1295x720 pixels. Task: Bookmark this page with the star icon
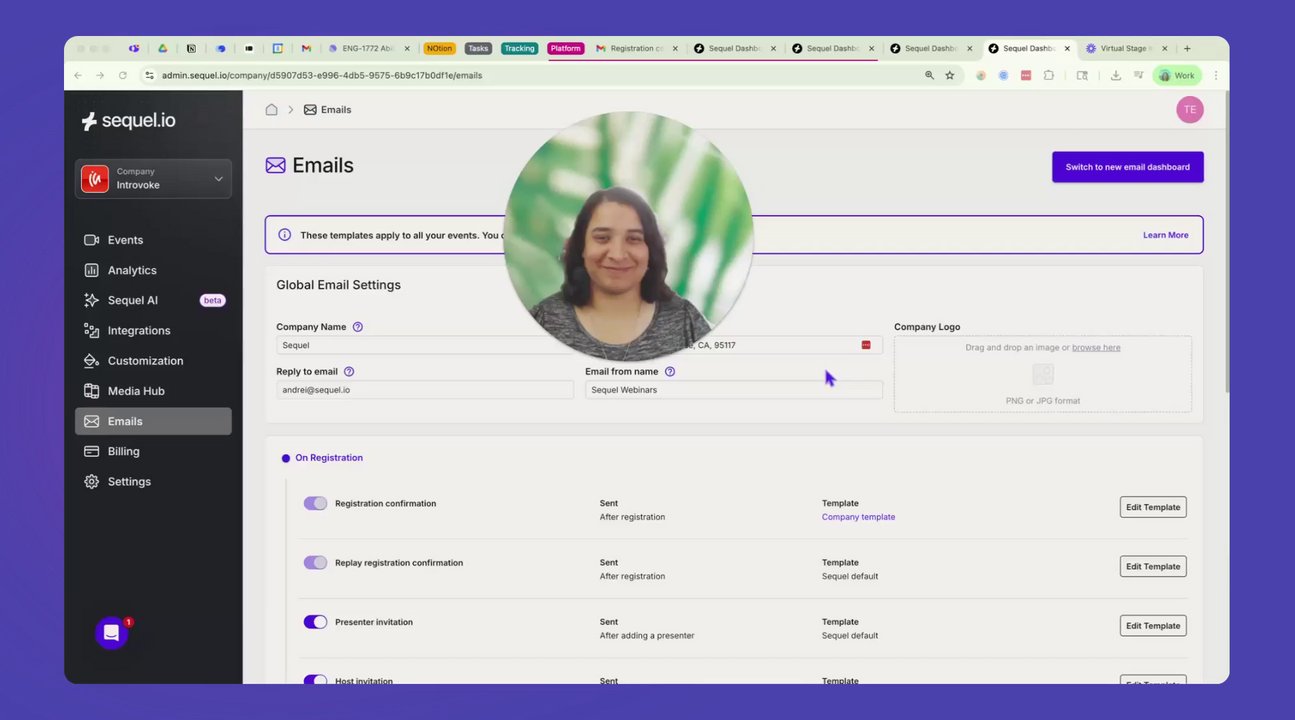(x=950, y=75)
